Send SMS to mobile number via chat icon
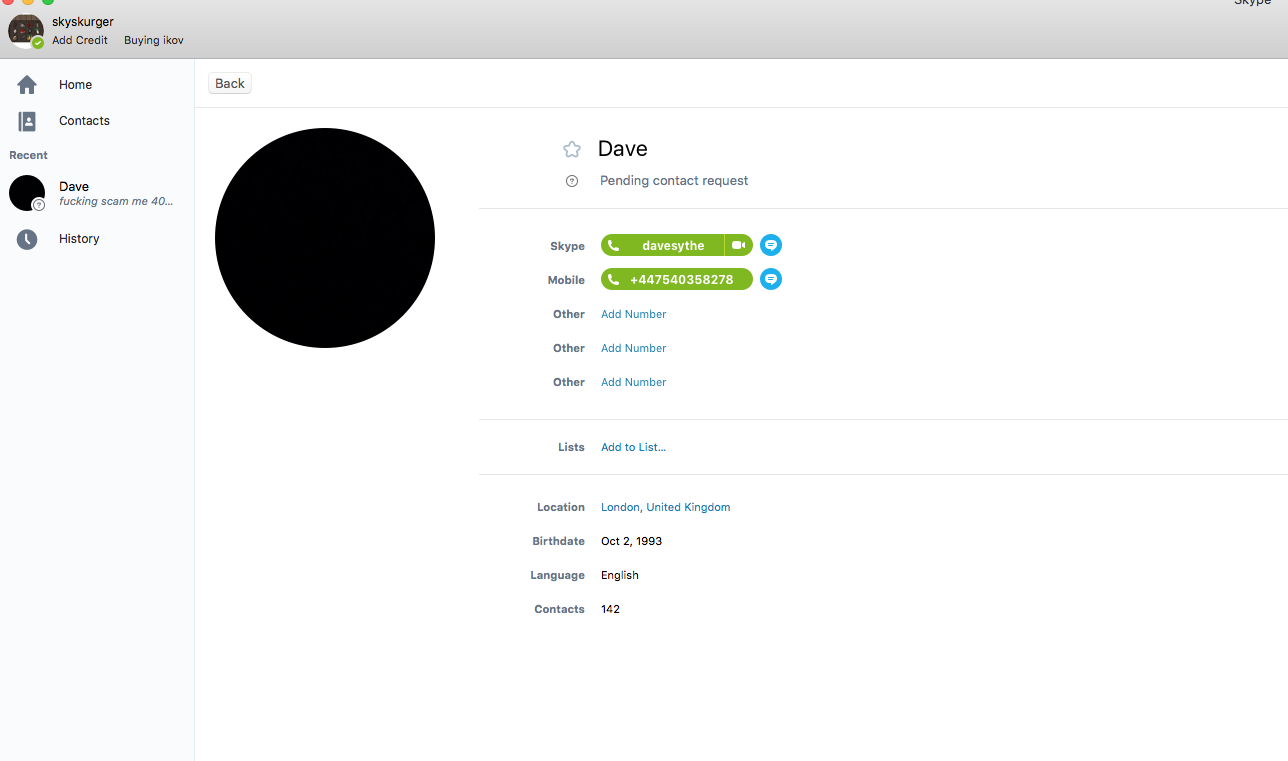 771,279
